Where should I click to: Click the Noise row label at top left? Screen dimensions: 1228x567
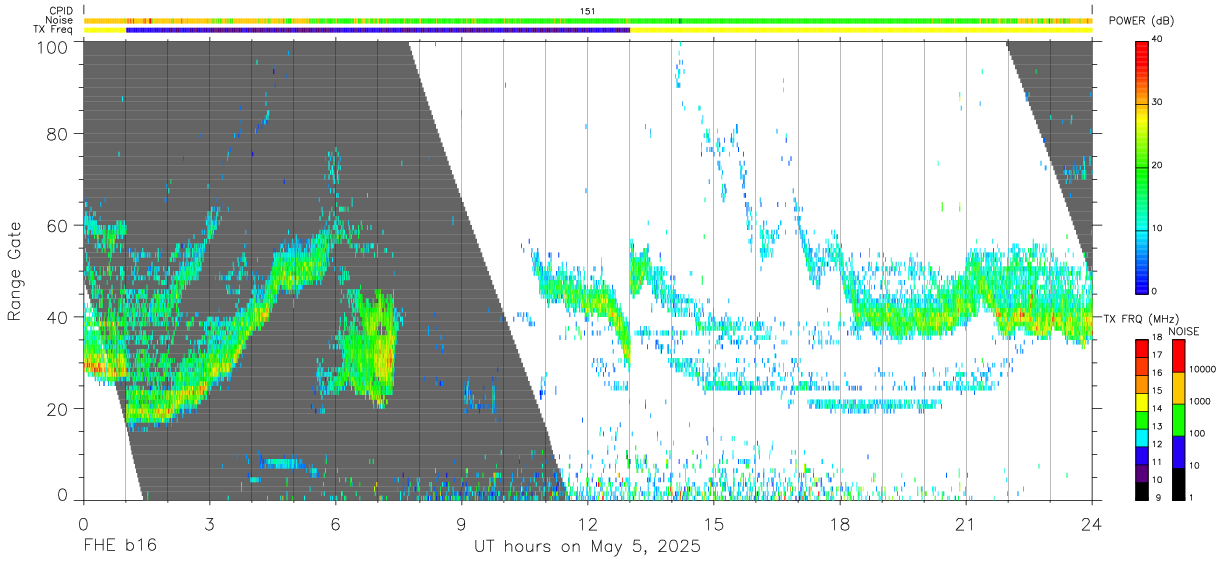59,20
